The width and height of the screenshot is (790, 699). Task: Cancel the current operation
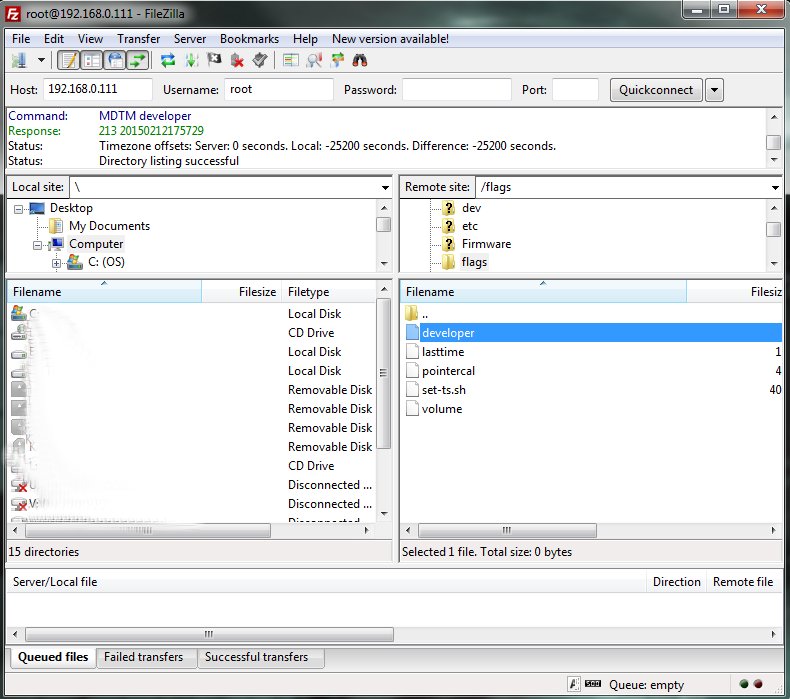[214, 60]
